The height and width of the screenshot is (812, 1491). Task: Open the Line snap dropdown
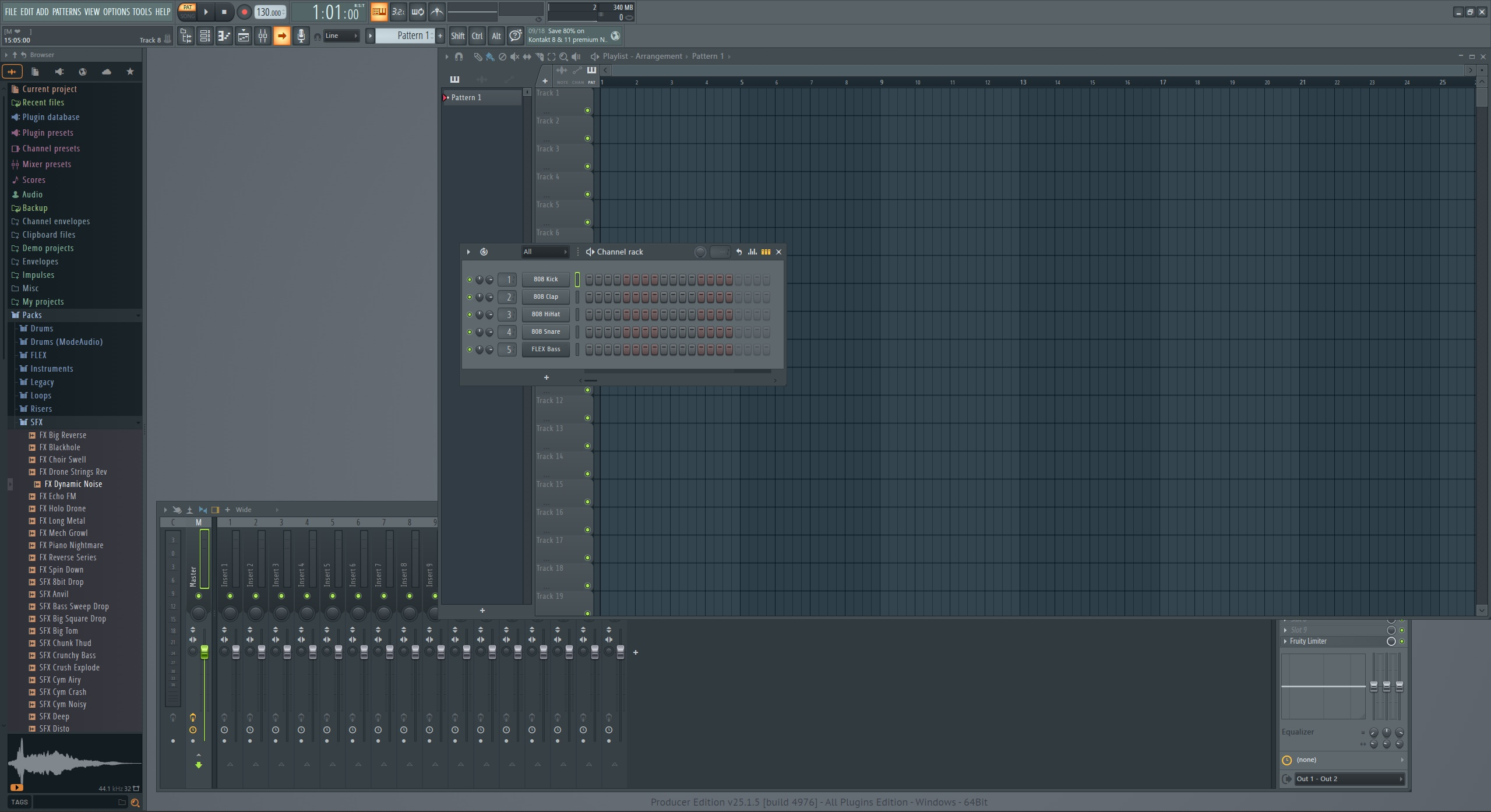pos(341,36)
